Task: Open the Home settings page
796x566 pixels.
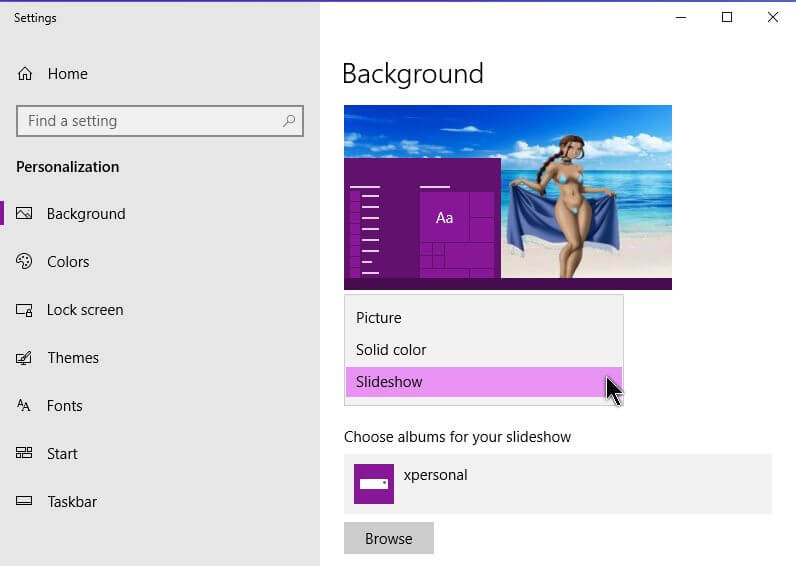Action: [68, 74]
